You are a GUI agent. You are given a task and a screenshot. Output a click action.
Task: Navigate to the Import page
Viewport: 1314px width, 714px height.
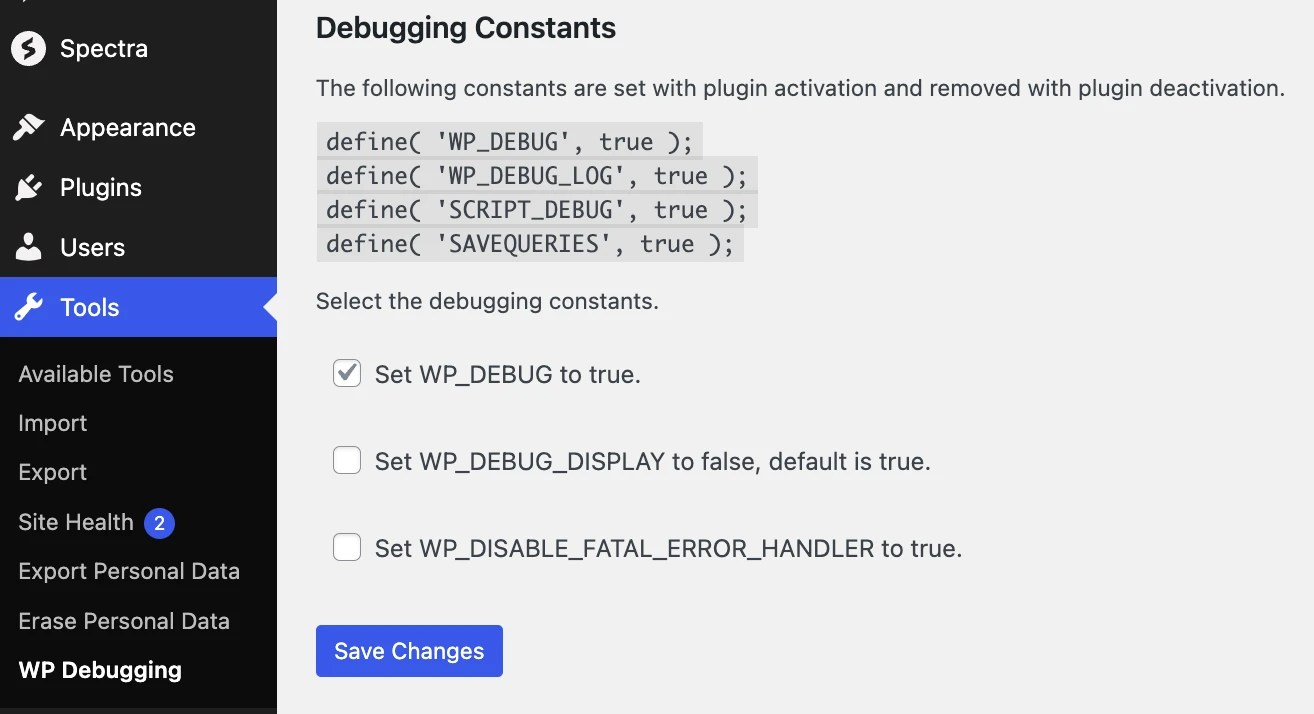tap(52, 423)
